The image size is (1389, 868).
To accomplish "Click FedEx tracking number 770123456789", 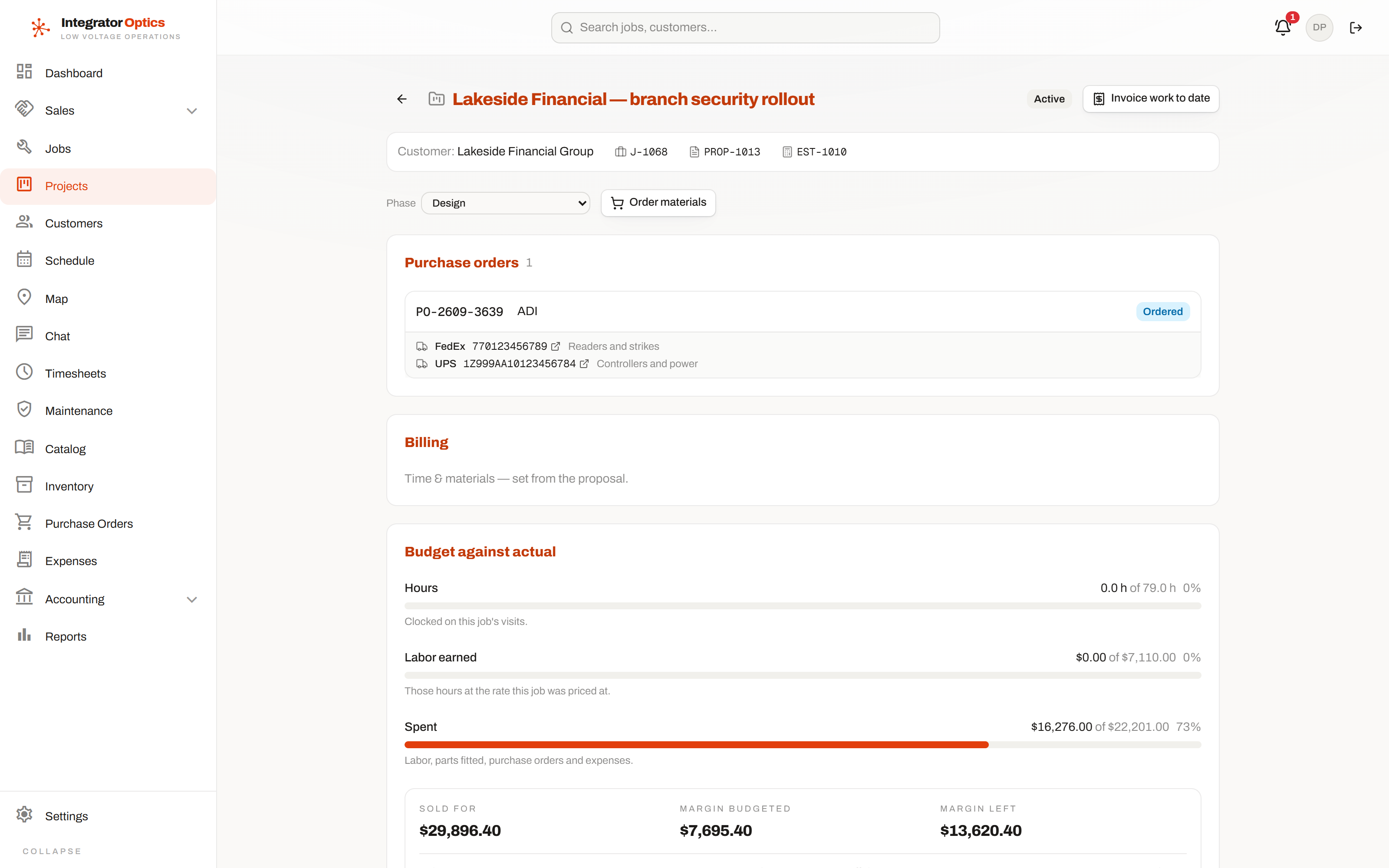I will tap(510, 347).
